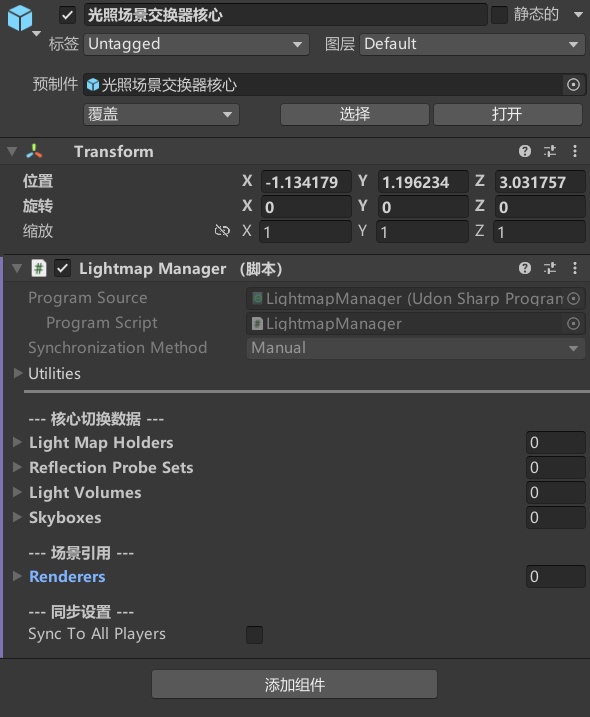Screen dimensions: 590x717
Task: Click the position Y field 1.196234
Action: pyautogui.click(x=423, y=182)
